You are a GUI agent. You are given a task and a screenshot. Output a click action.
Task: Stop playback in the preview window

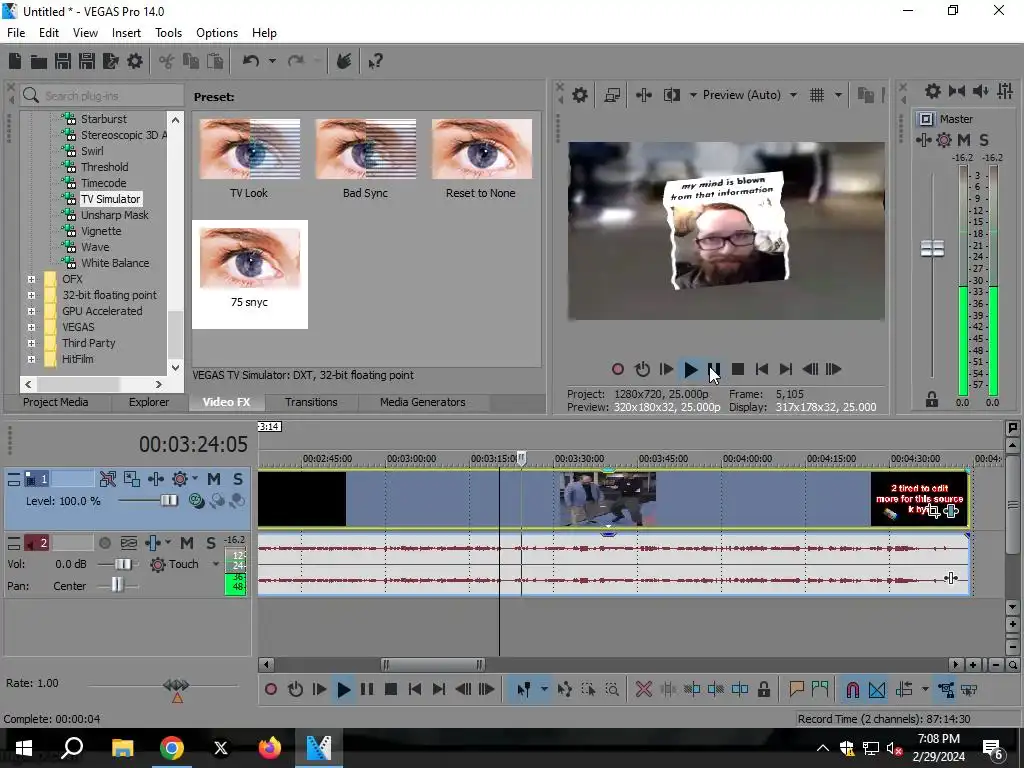738,370
